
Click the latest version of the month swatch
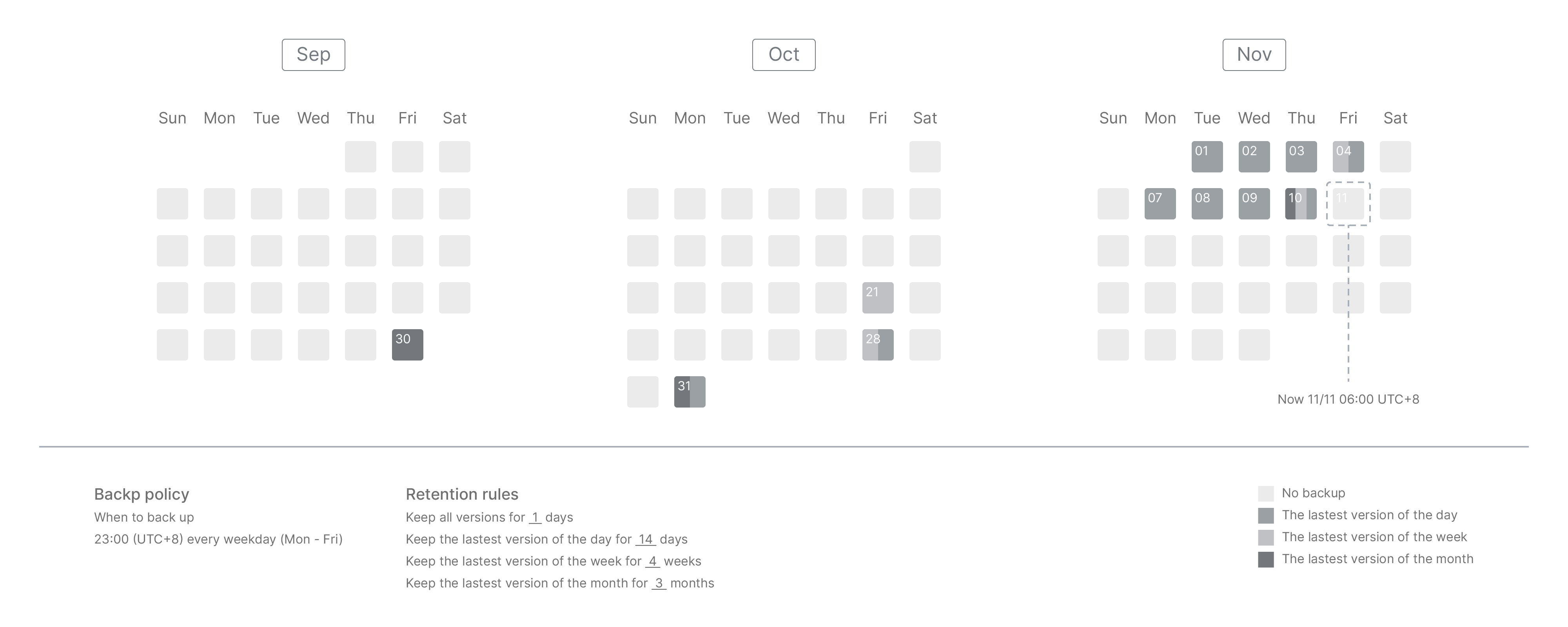pos(1265,559)
